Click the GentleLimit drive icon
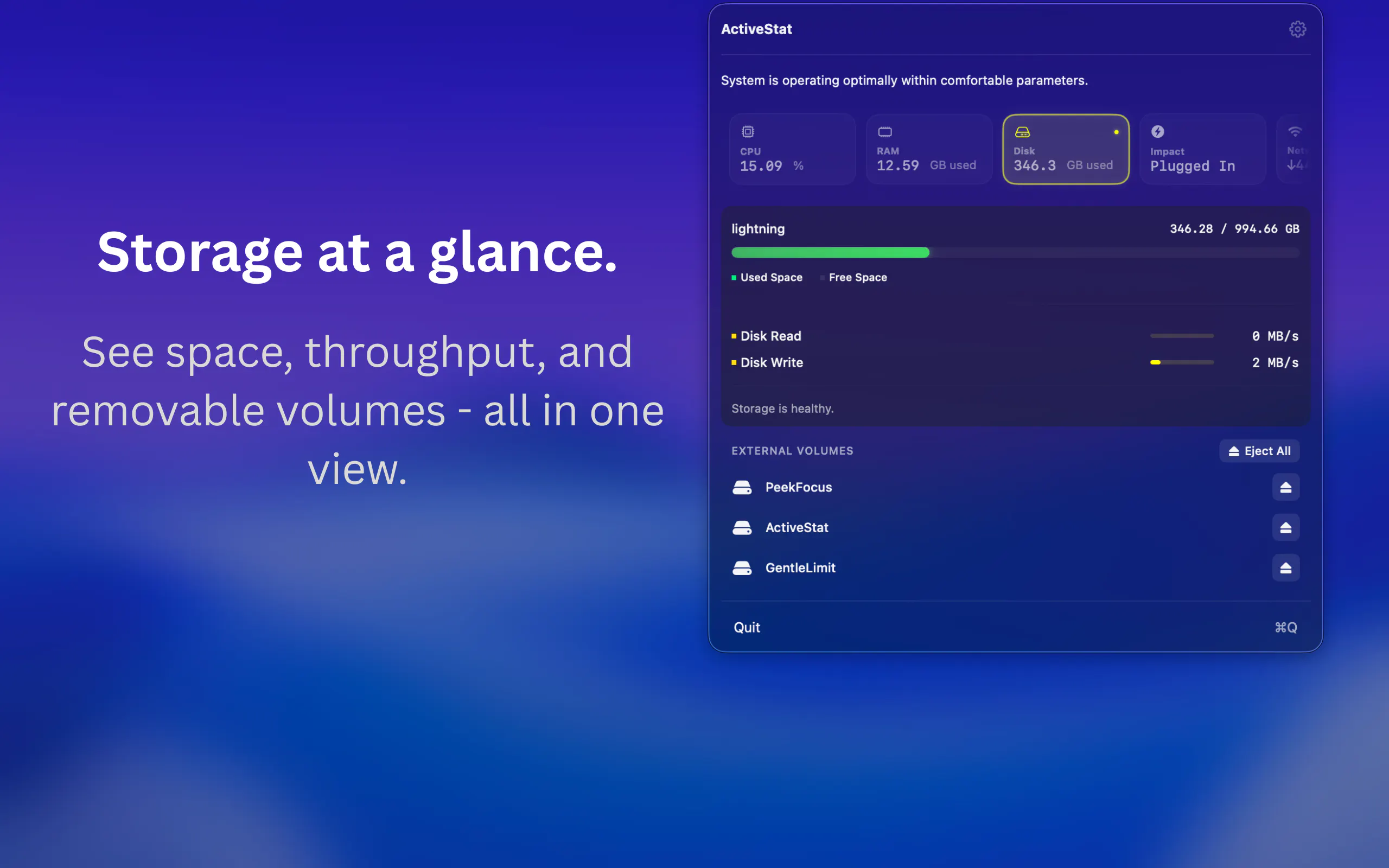1389x868 pixels. pos(742,568)
